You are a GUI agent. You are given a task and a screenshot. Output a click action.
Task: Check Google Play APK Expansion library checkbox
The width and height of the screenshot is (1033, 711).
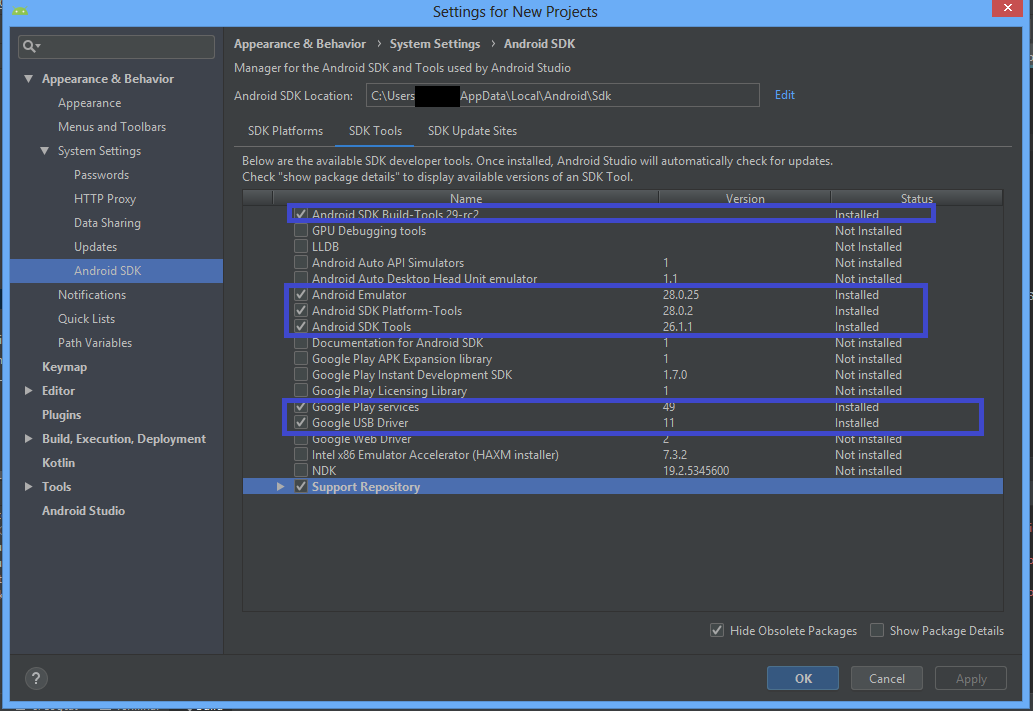301,358
